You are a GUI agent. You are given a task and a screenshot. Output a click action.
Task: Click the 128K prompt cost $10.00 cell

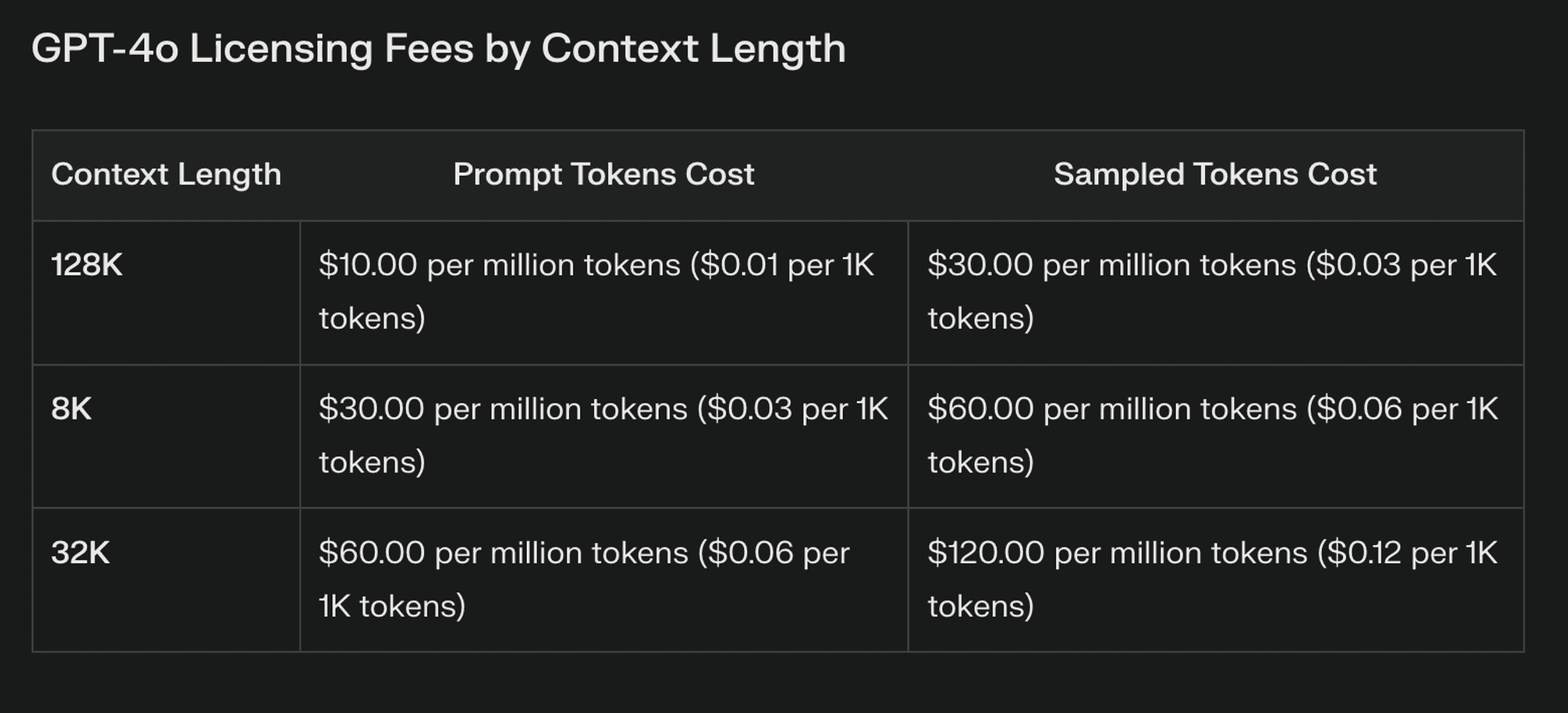pyautogui.click(x=604, y=293)
